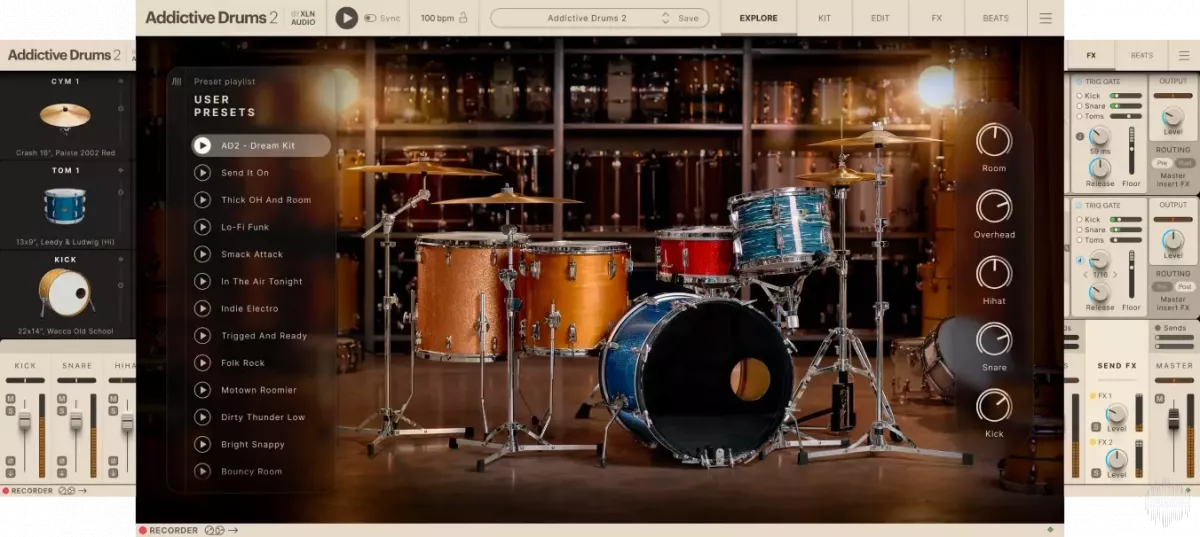
Task: Enable Toms in the lower TRIG GATE
Action: 1080,240
